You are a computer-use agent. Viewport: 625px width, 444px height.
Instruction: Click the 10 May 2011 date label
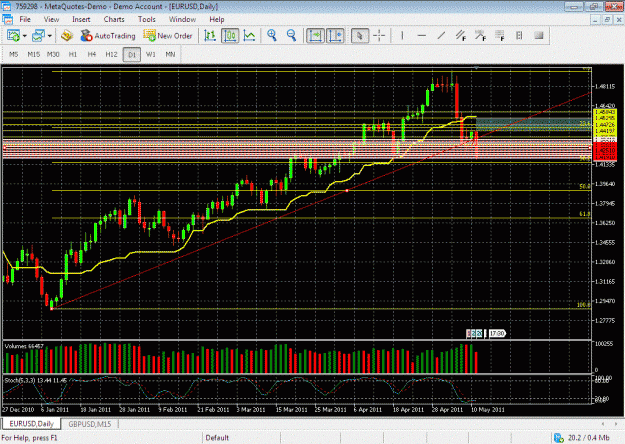click(487, 409)
